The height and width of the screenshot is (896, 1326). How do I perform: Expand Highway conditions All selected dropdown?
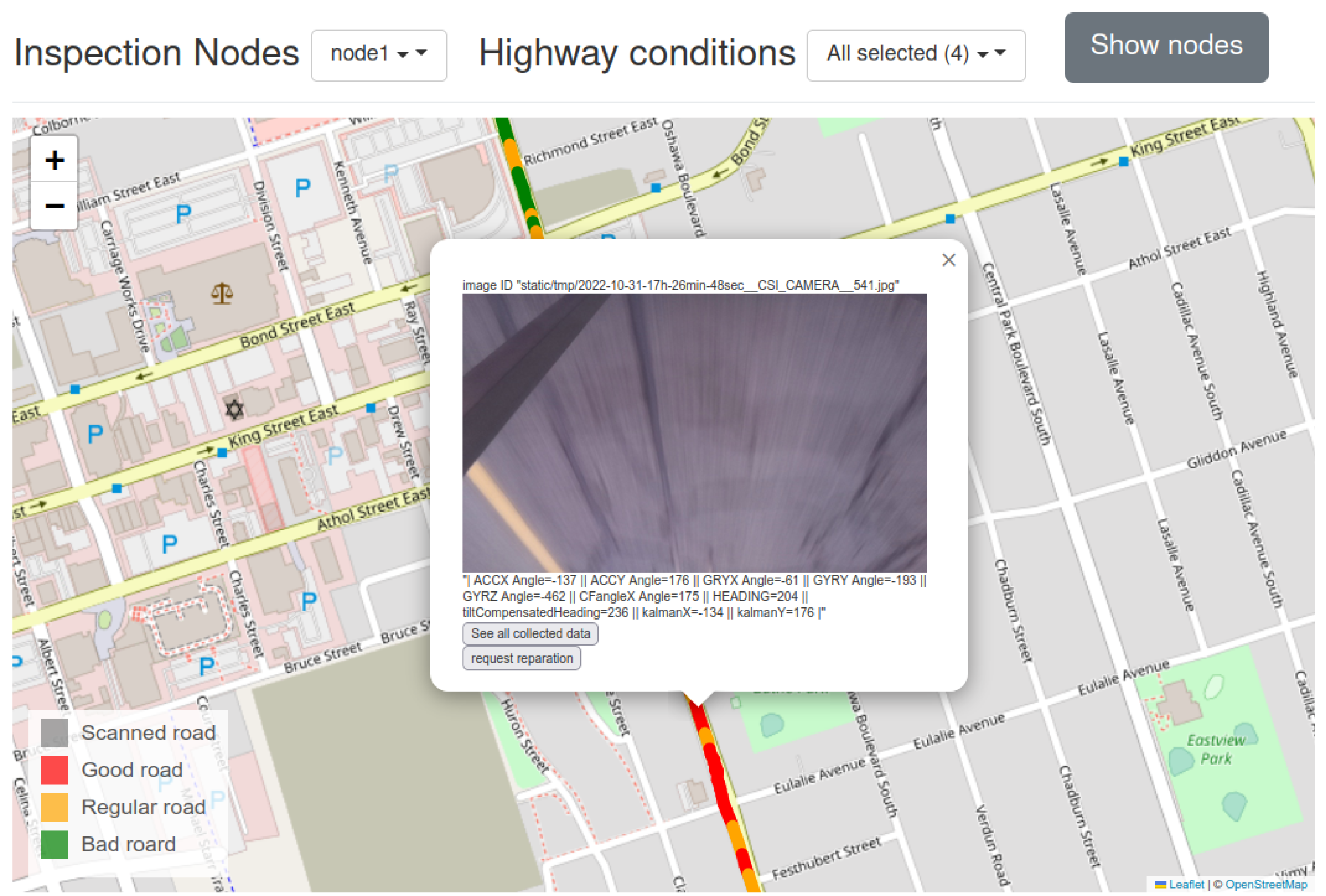[915, 55]
